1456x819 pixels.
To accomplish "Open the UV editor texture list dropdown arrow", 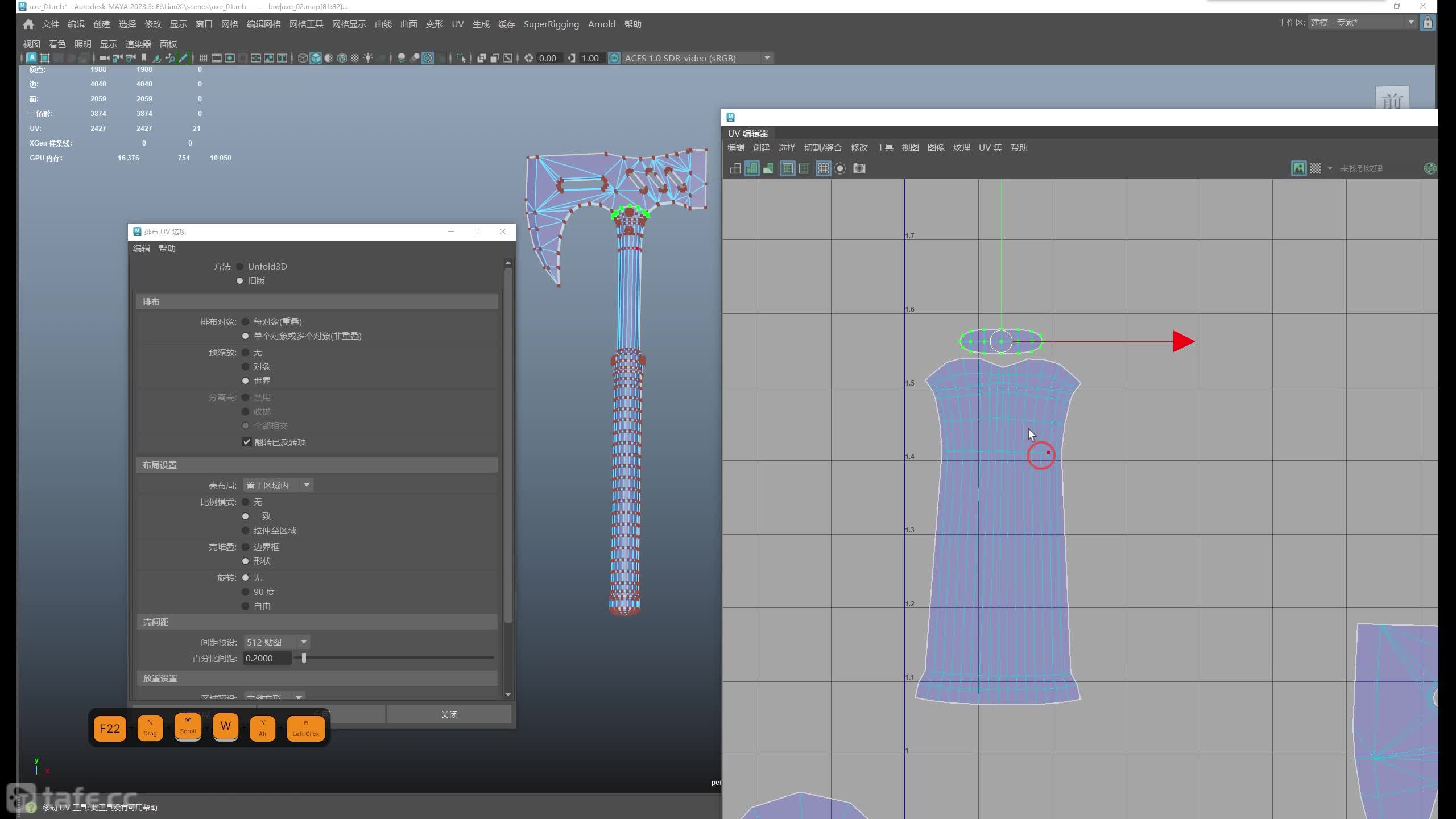I will point(1330,168).
